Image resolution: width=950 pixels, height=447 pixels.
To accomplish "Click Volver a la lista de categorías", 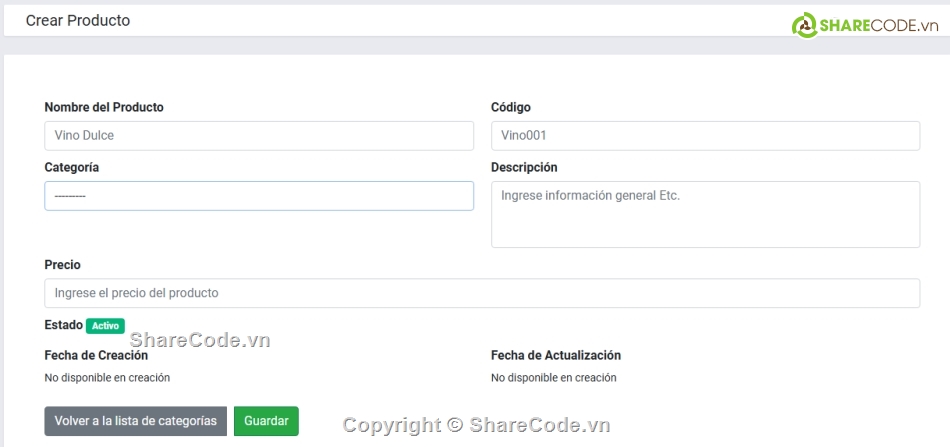I will [x=136, y=421].
